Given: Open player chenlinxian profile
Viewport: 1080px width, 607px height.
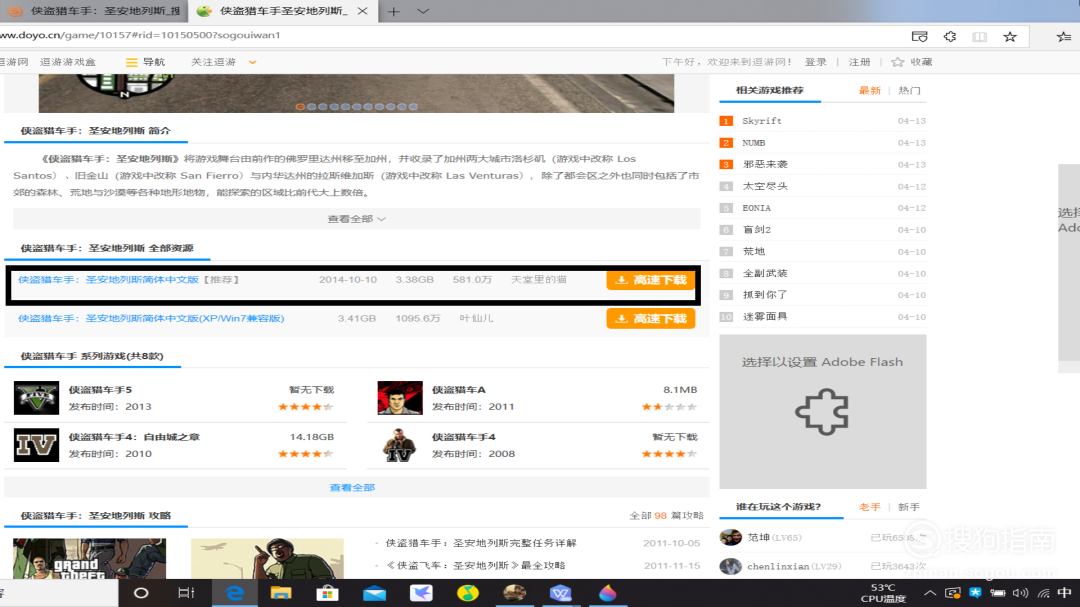Looking at the screenshot, I should (x=778, y=566).
